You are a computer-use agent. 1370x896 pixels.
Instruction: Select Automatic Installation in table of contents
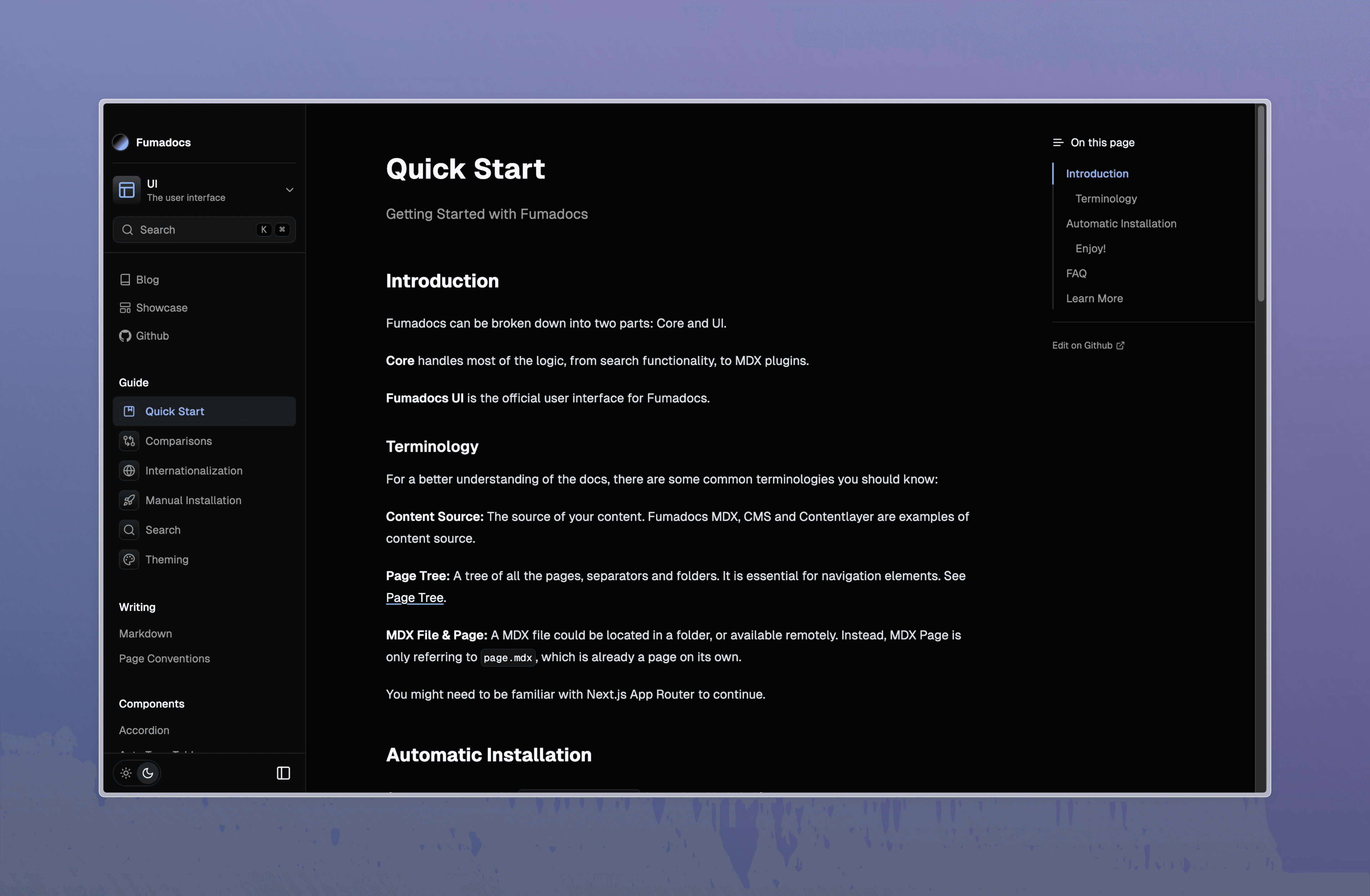pos(1120,223)
